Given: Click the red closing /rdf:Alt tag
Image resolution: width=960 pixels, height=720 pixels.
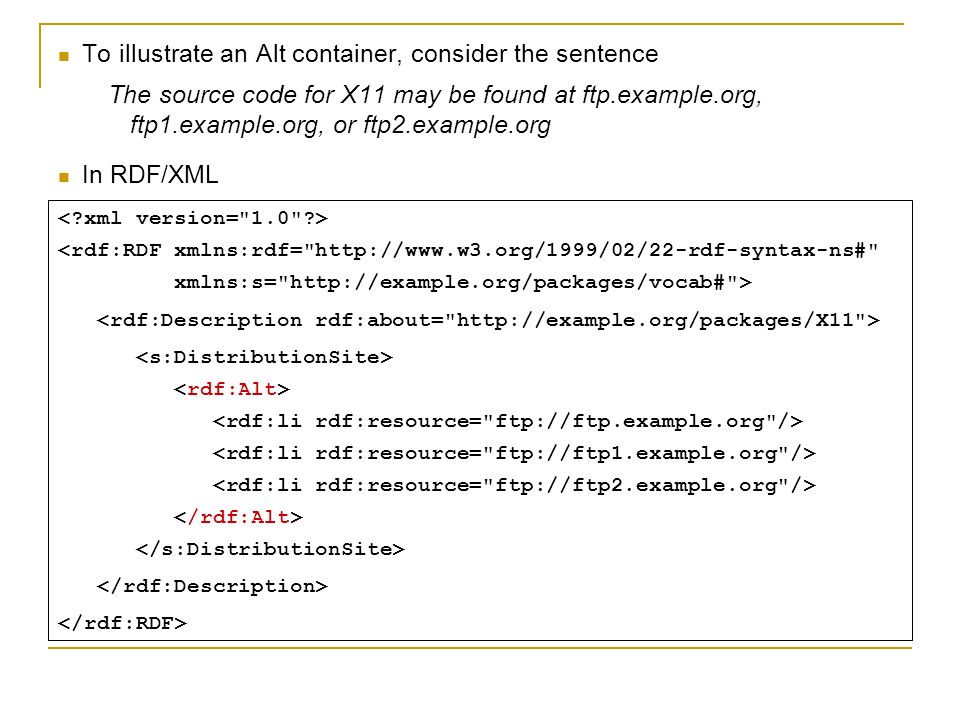Looking at the screenshot, I should (x=238, y=517).
